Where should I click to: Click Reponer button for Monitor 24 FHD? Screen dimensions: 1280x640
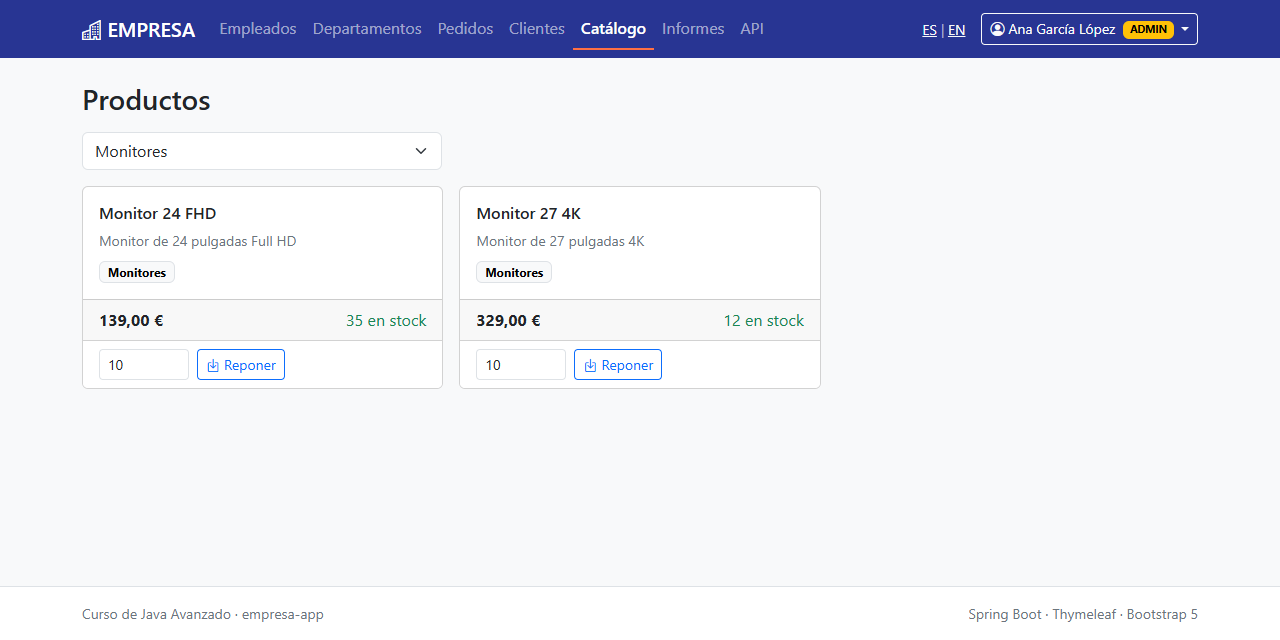[x=241, y=365]
